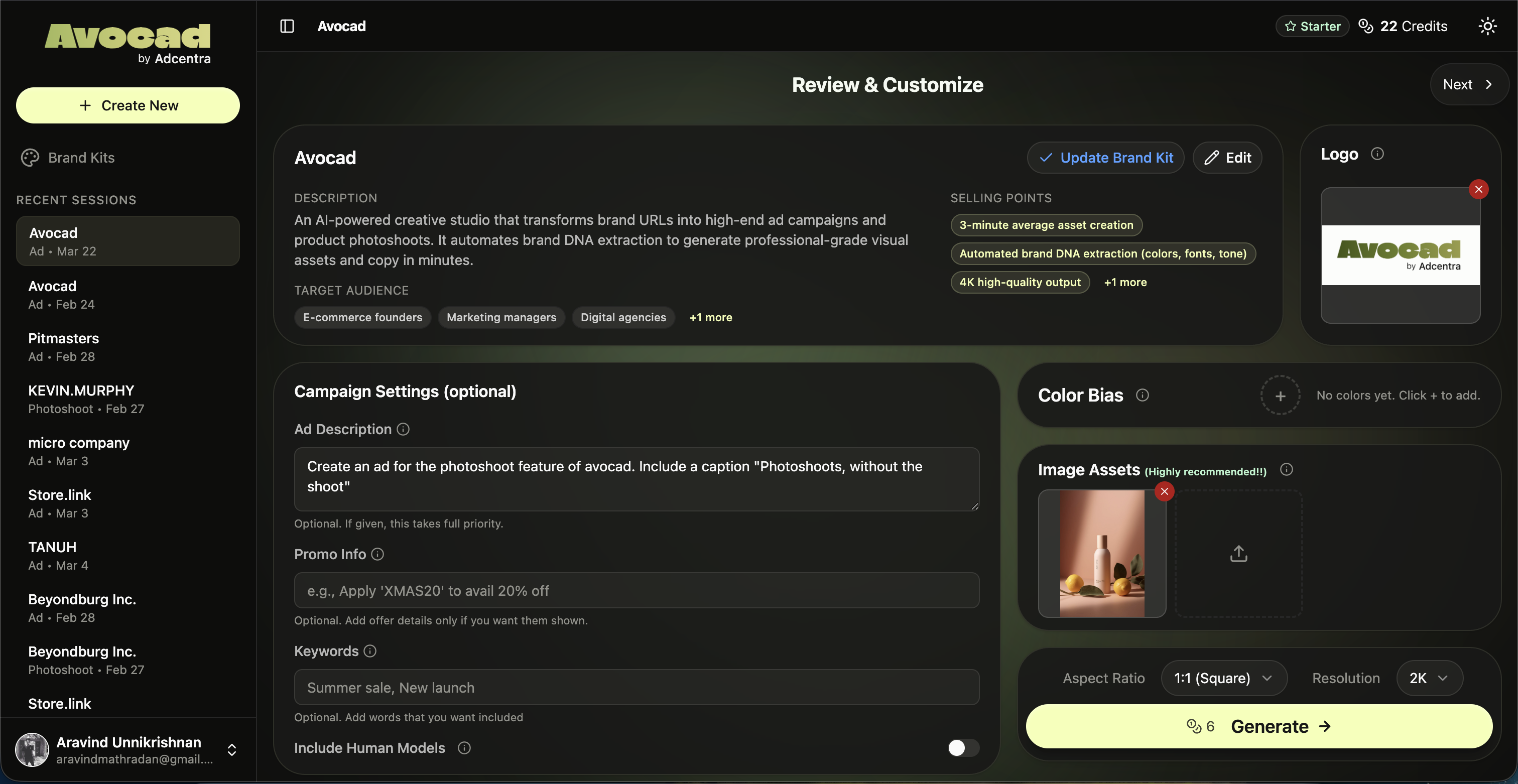Image resolution: width=1518 pixels, height=784 pixels.
Task: Remove the uploaded logo via its X icon
Action: click(x=1479, y=189)
